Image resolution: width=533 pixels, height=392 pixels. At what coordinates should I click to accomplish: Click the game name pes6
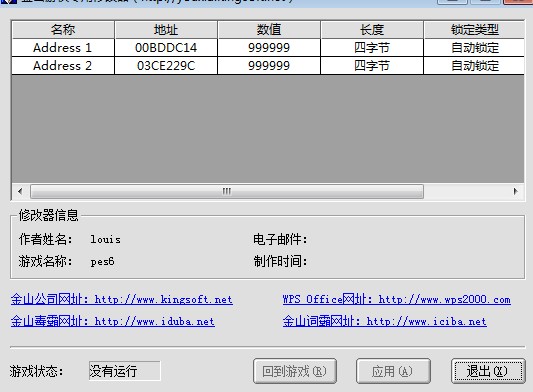[102, 261]
